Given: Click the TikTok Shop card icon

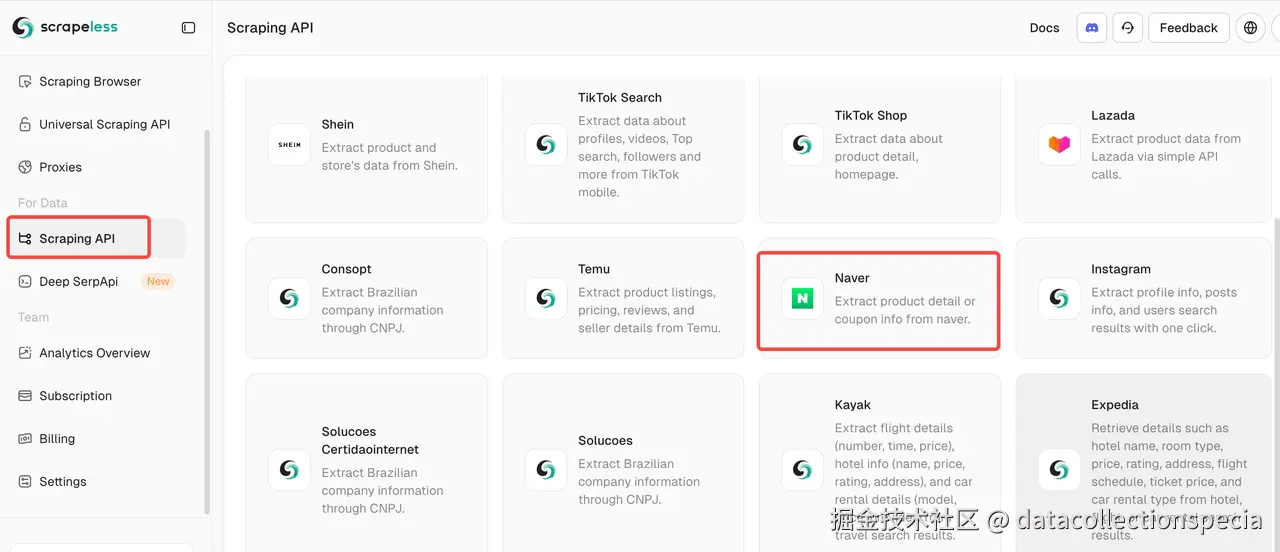Looking at the screenshot, I should (x=802, y=145).
